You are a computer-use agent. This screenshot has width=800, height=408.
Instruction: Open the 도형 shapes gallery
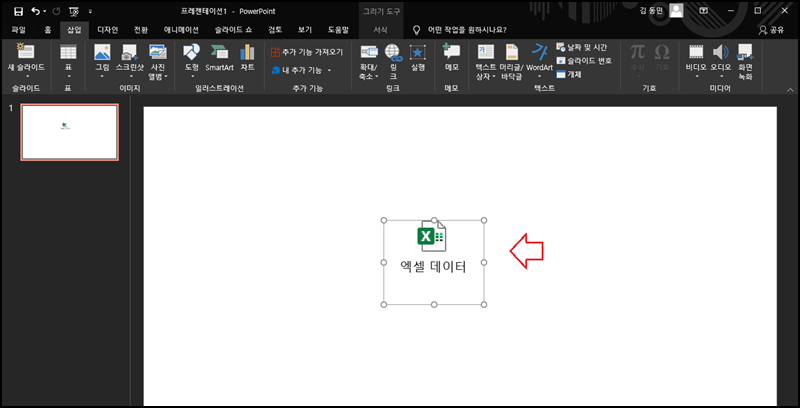[x=192, y=61]
